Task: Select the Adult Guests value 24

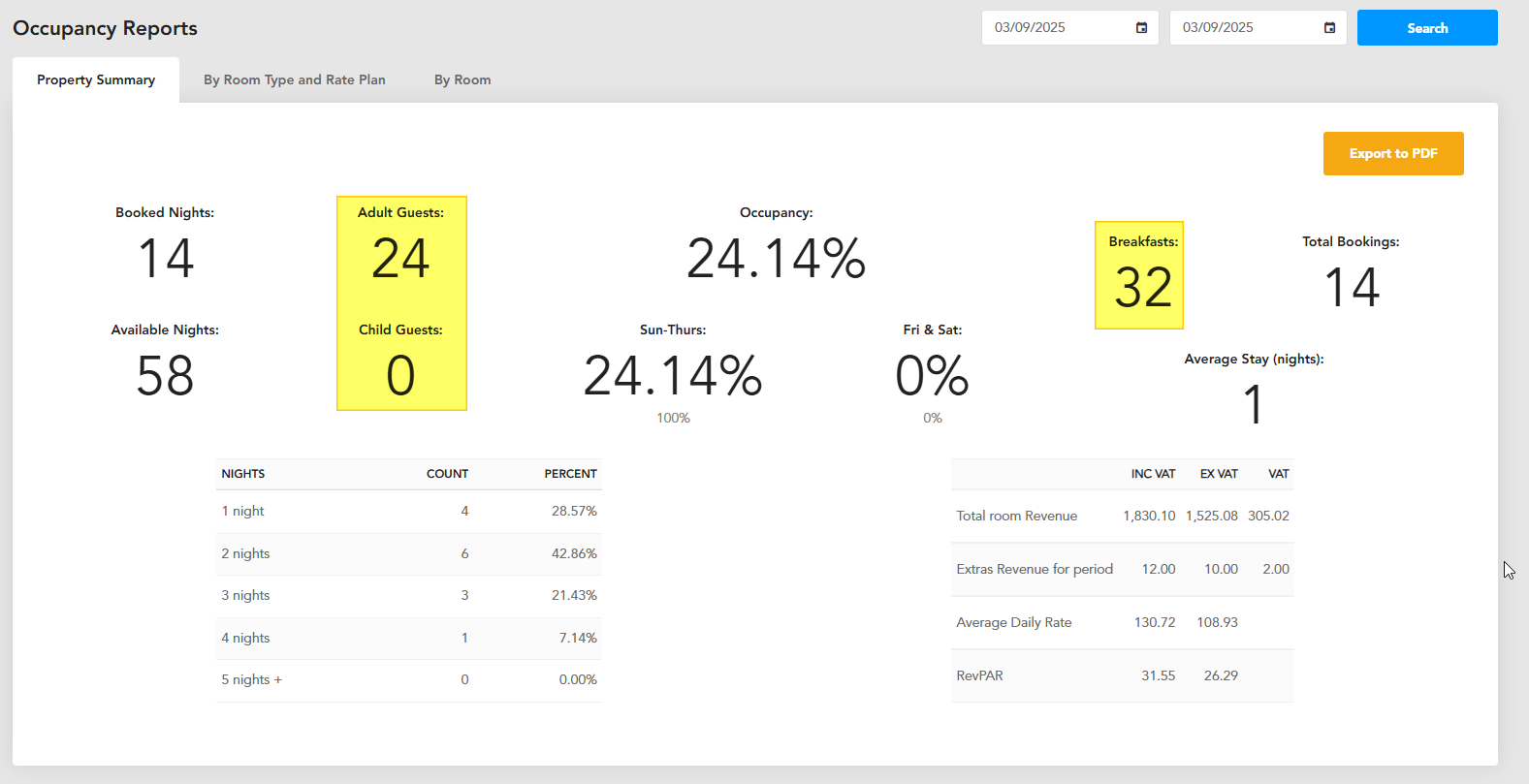Action: click(x=400, y=259)
